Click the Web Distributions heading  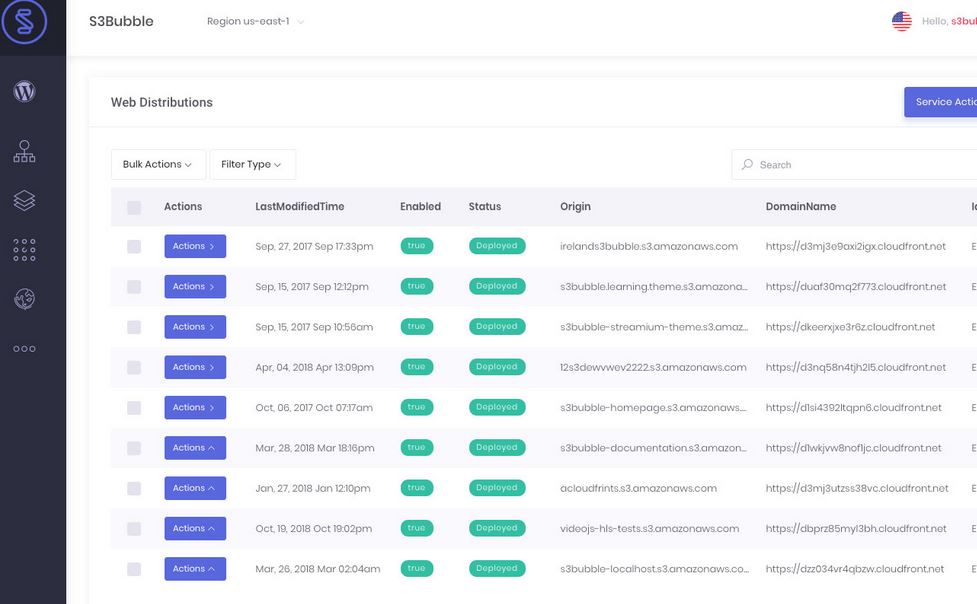coord(161,102)
